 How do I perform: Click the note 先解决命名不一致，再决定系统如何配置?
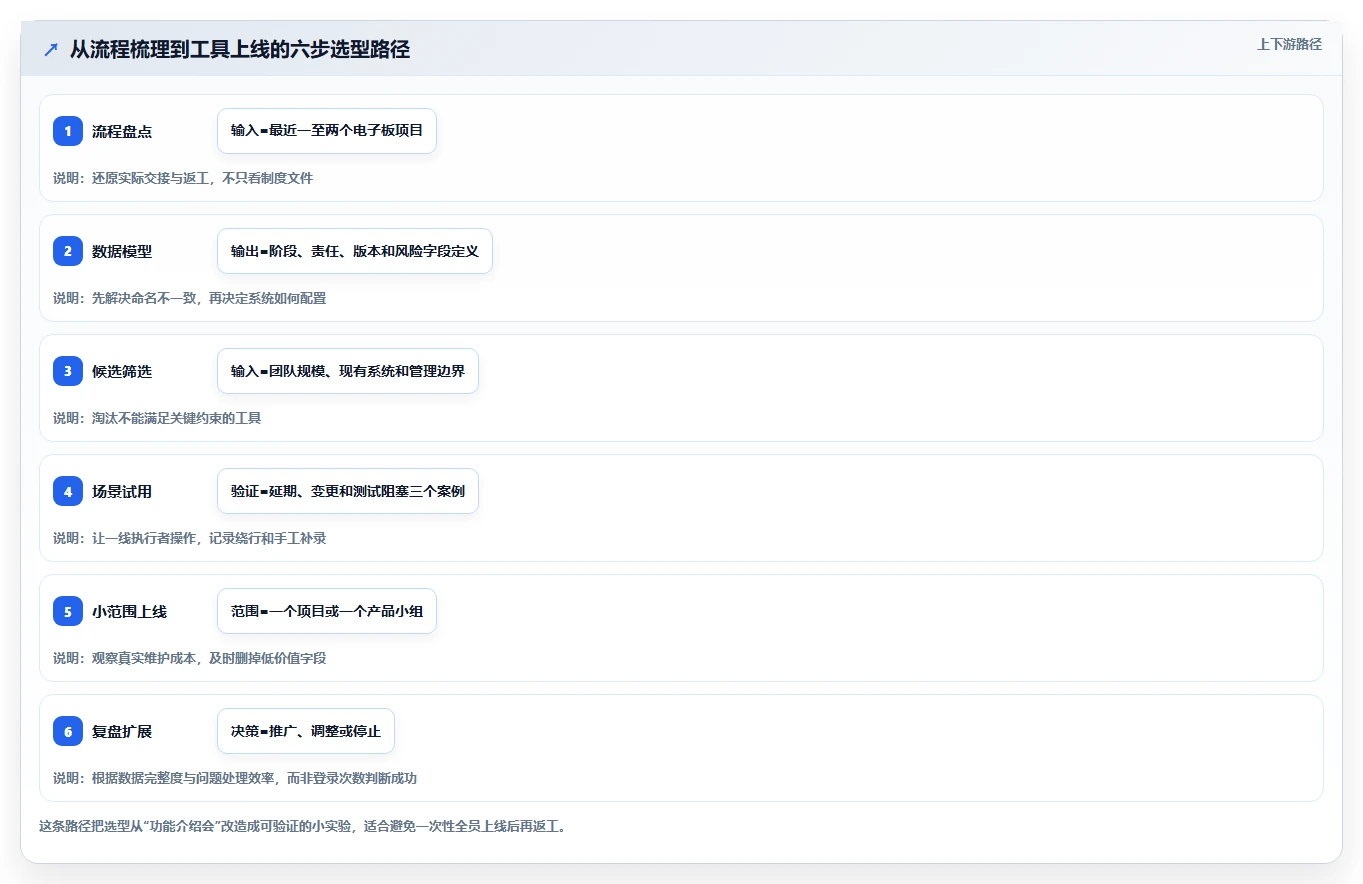pyautogui.click(x=190, y=298)
